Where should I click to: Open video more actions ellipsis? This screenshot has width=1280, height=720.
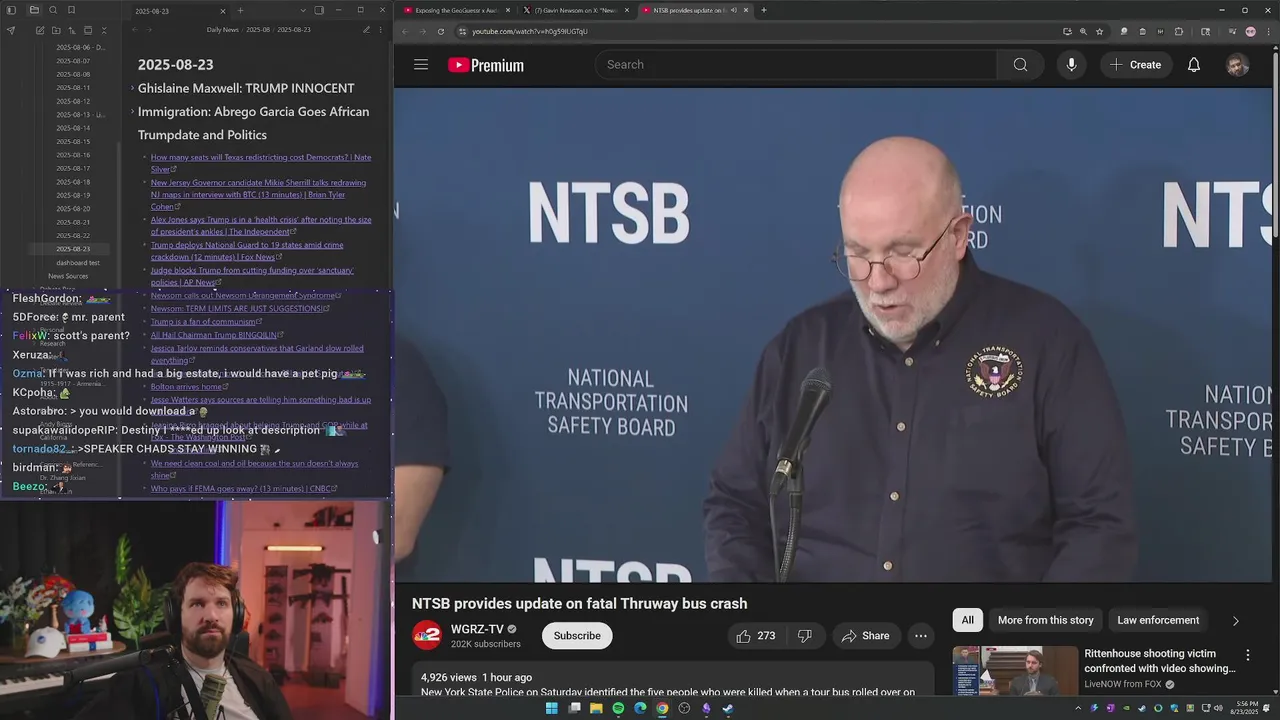point(921,636)
